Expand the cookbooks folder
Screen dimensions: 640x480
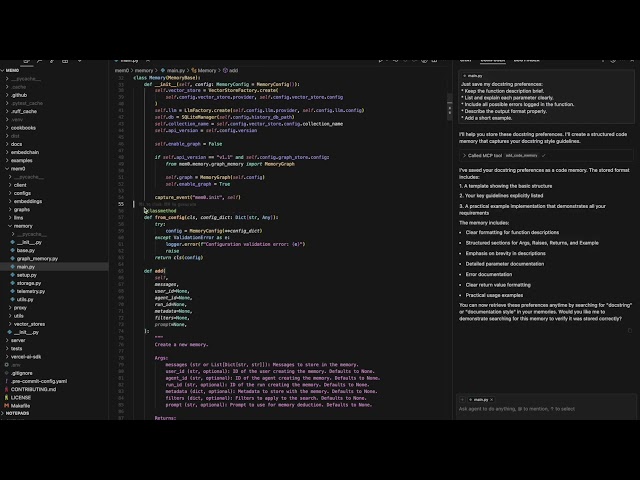point(7,127)
